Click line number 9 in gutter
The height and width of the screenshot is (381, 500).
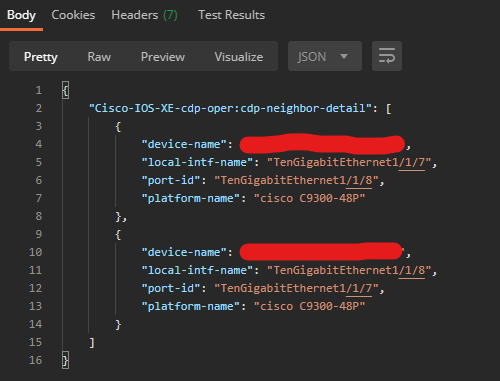tap(39, 234)
